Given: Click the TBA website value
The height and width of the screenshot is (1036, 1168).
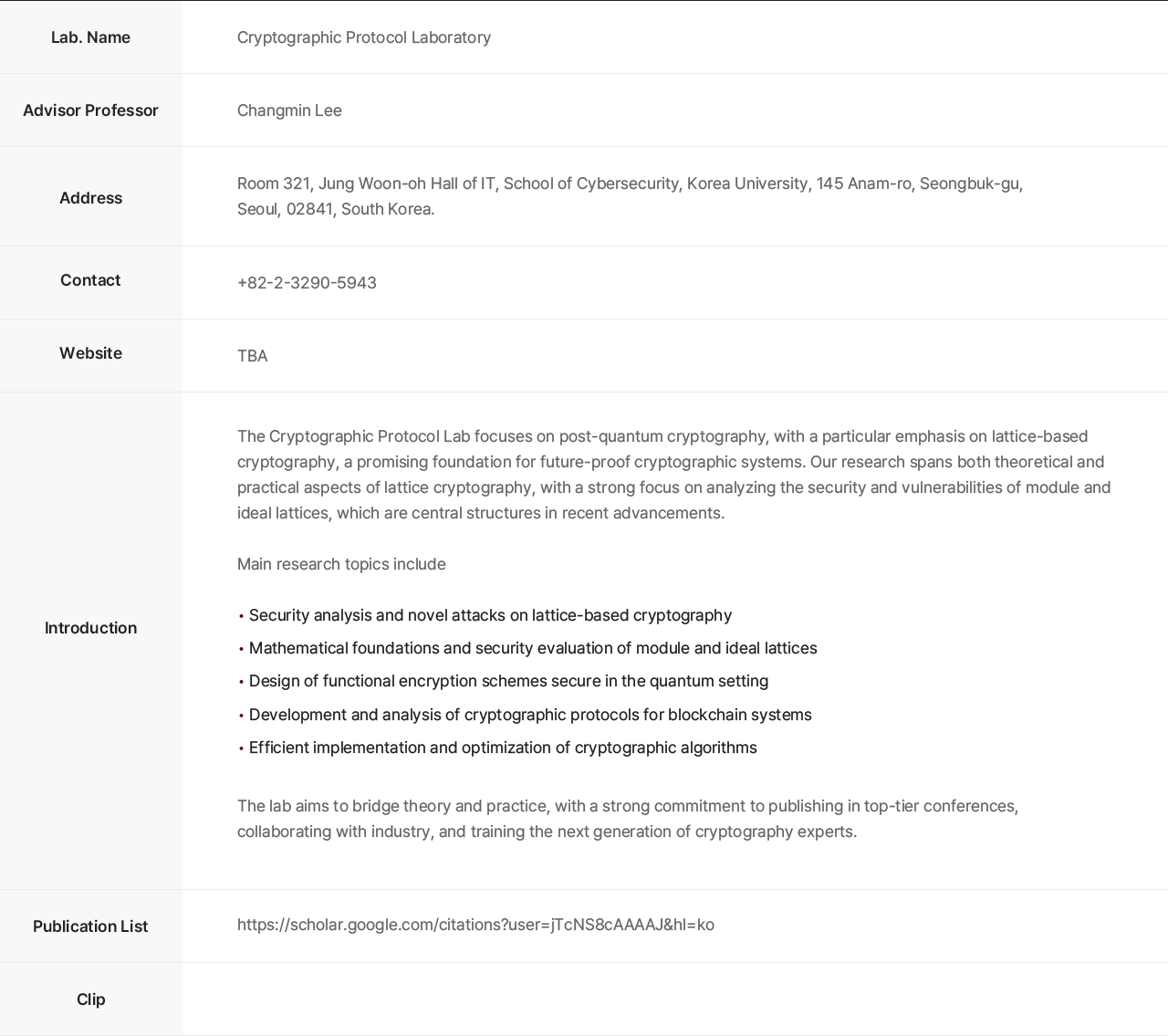Looking at the screenshot, I should tap(253, 356).
